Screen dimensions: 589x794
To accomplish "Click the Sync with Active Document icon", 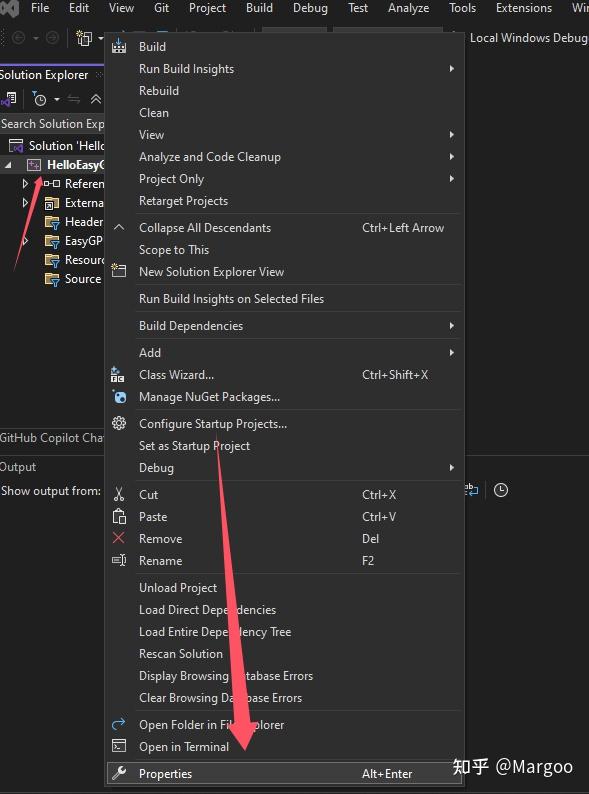I will pos(74,99).
